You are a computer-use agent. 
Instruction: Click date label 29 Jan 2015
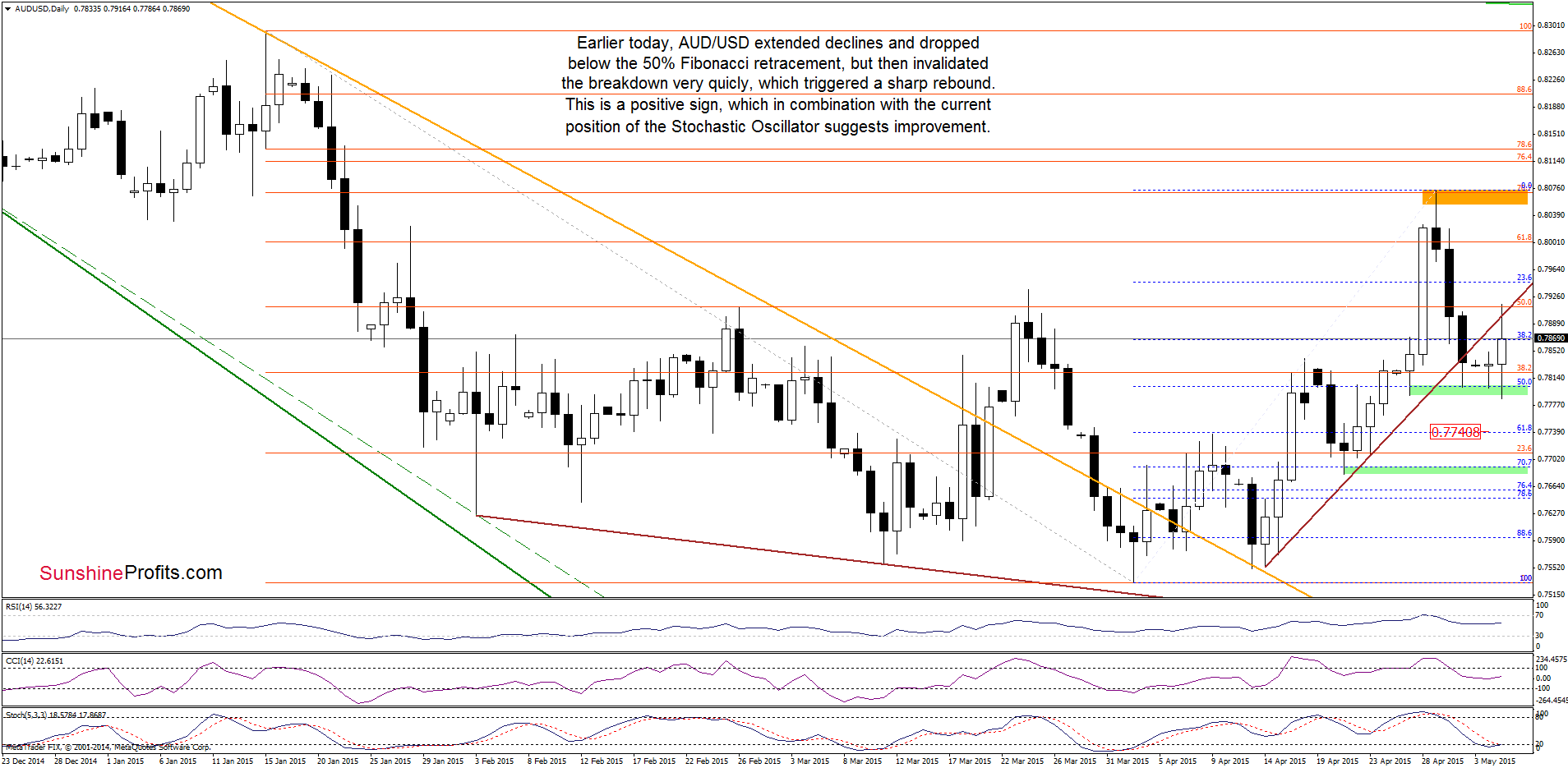pos(443,761)
